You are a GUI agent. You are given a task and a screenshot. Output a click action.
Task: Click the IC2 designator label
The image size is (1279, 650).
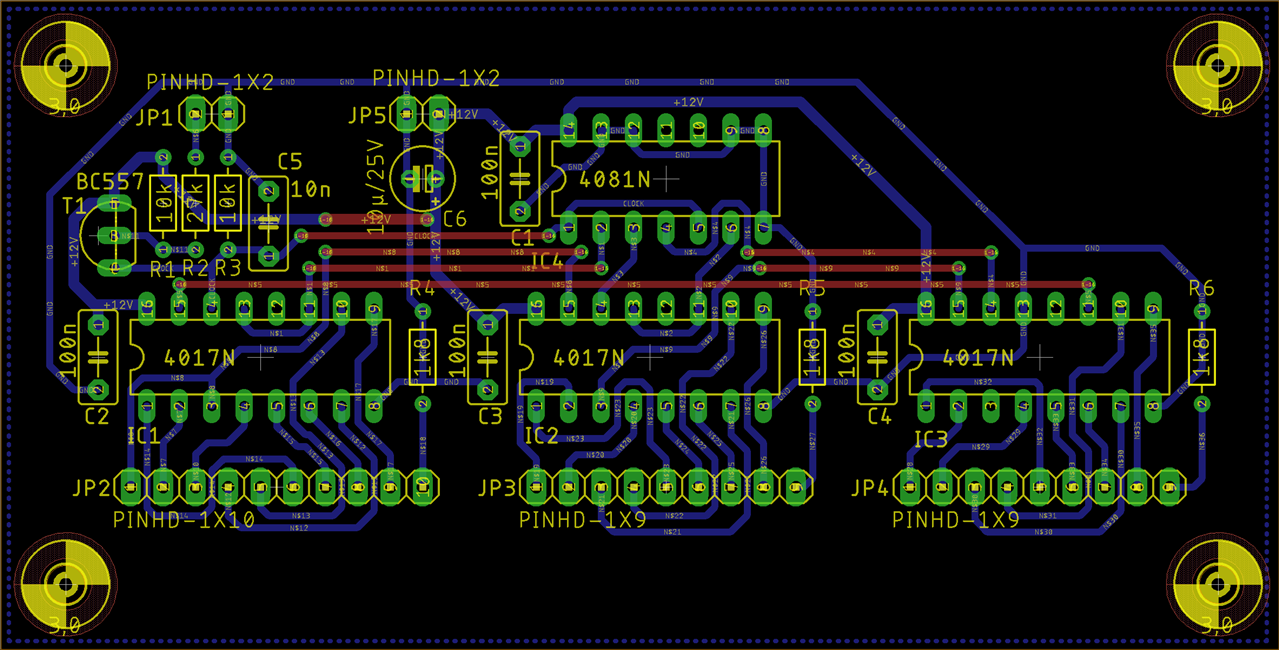tap(541, 436)
